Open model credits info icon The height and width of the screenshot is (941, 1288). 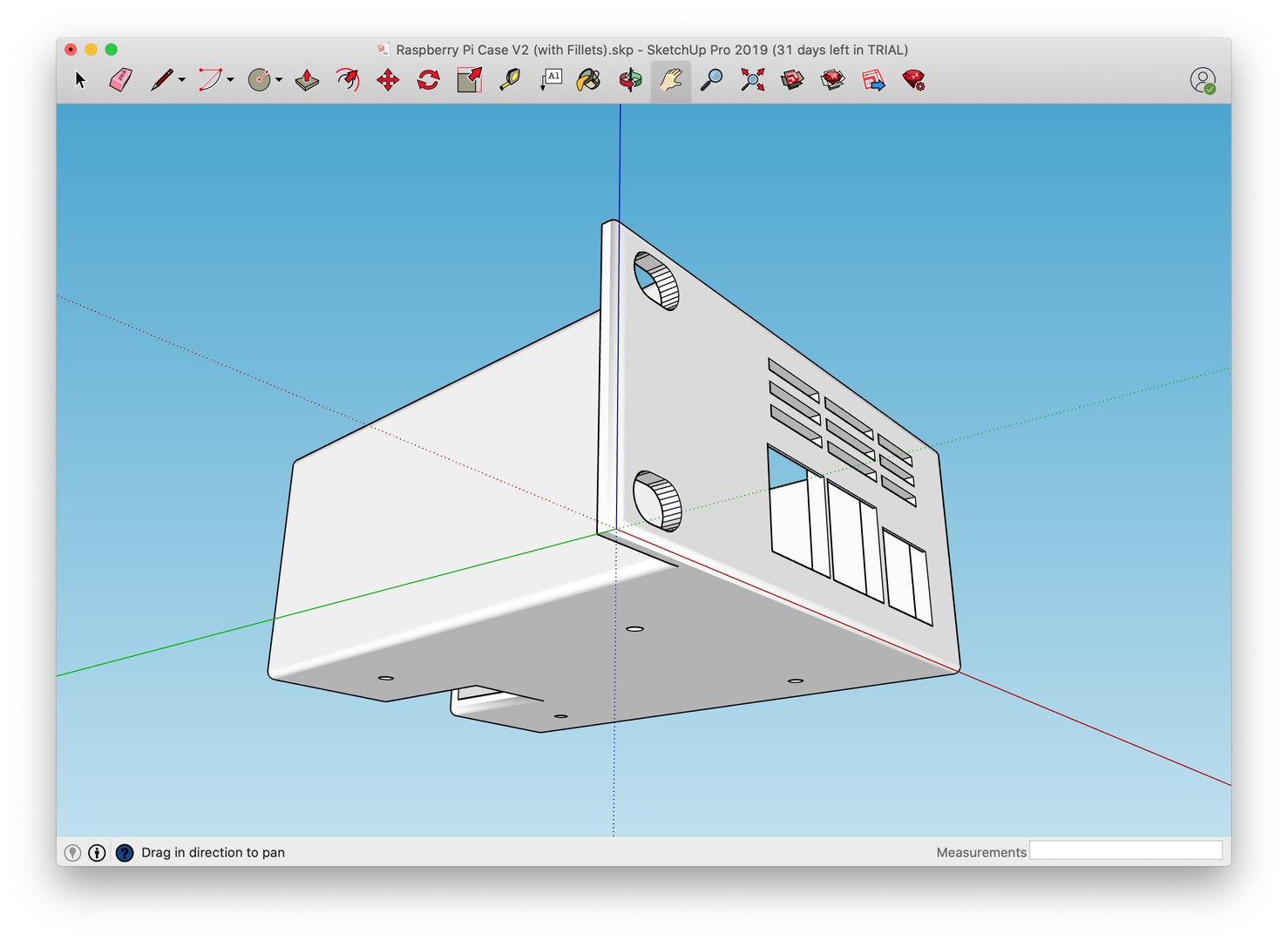pyautogui.click(x=98, y=852)
